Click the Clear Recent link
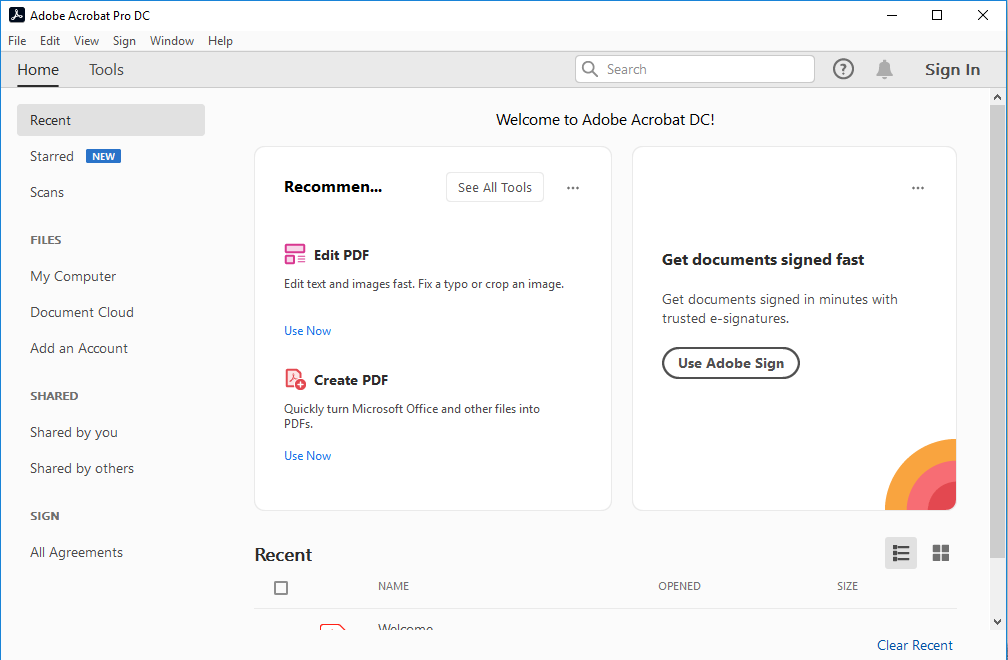Viewport: 1008px width, 660px height. coord(914,645)
